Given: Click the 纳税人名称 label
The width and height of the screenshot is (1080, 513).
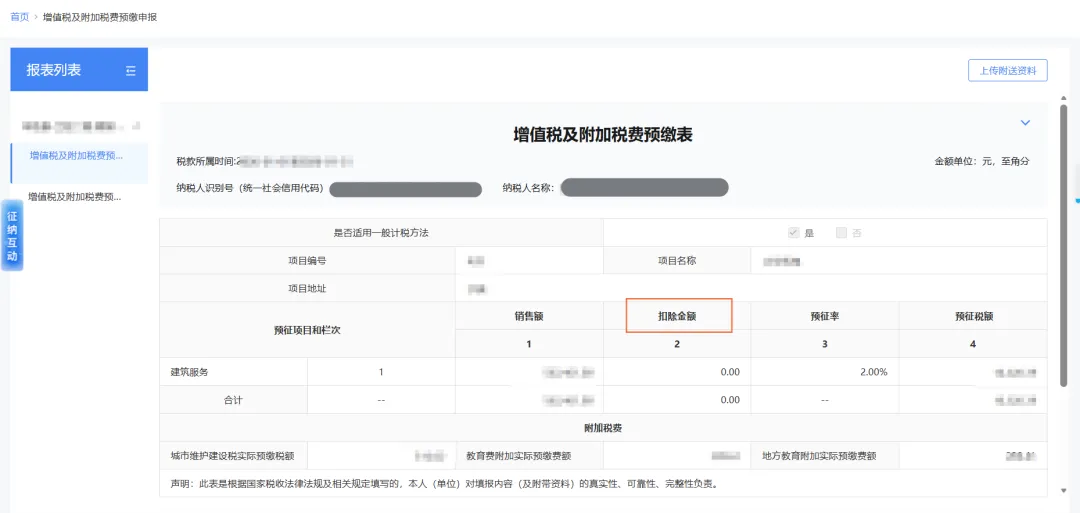Looking at the screenshot, I should click(528, 188).
